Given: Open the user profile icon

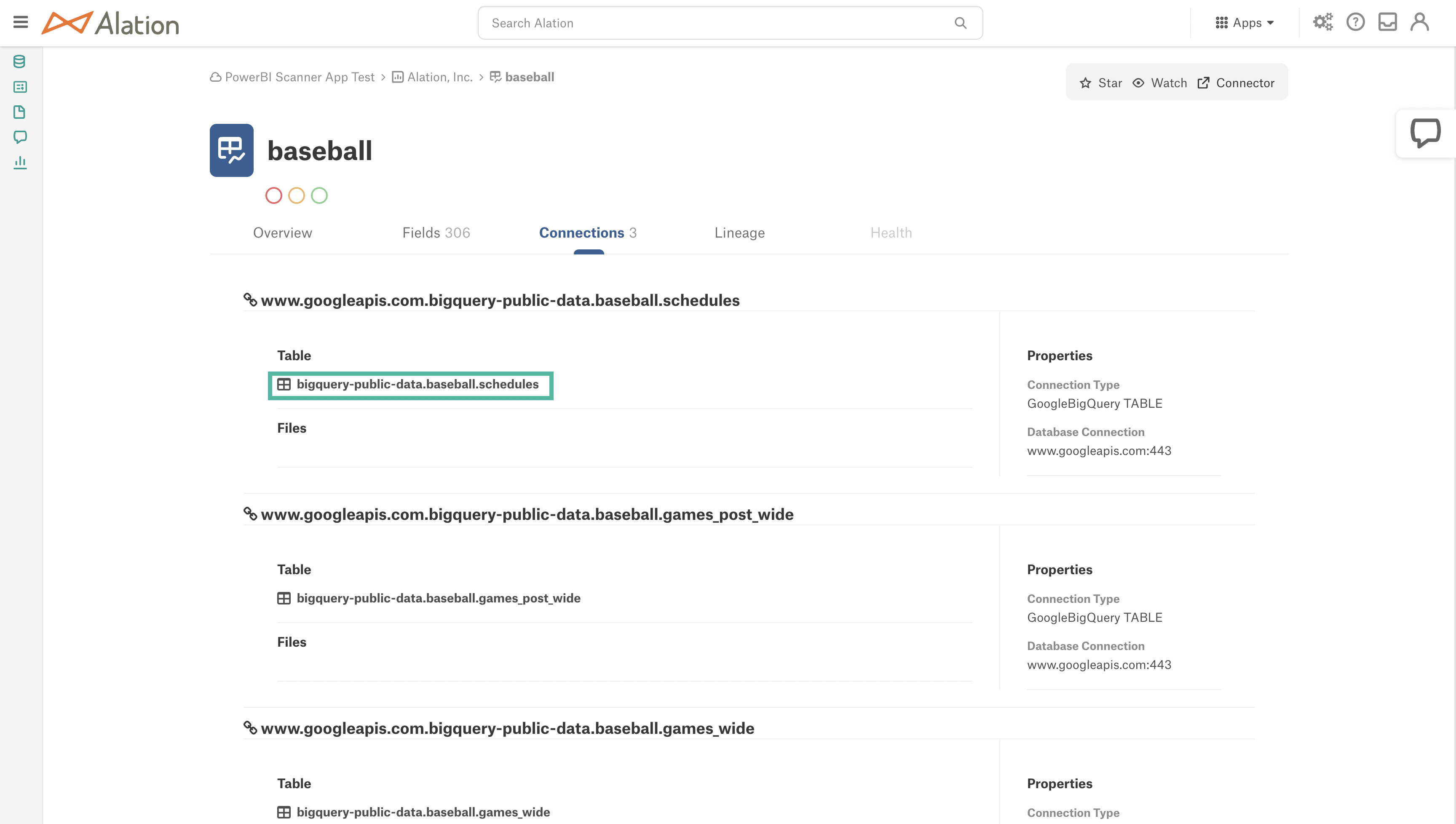Looking at the screenshot, I should click(x=1420, y=22).
